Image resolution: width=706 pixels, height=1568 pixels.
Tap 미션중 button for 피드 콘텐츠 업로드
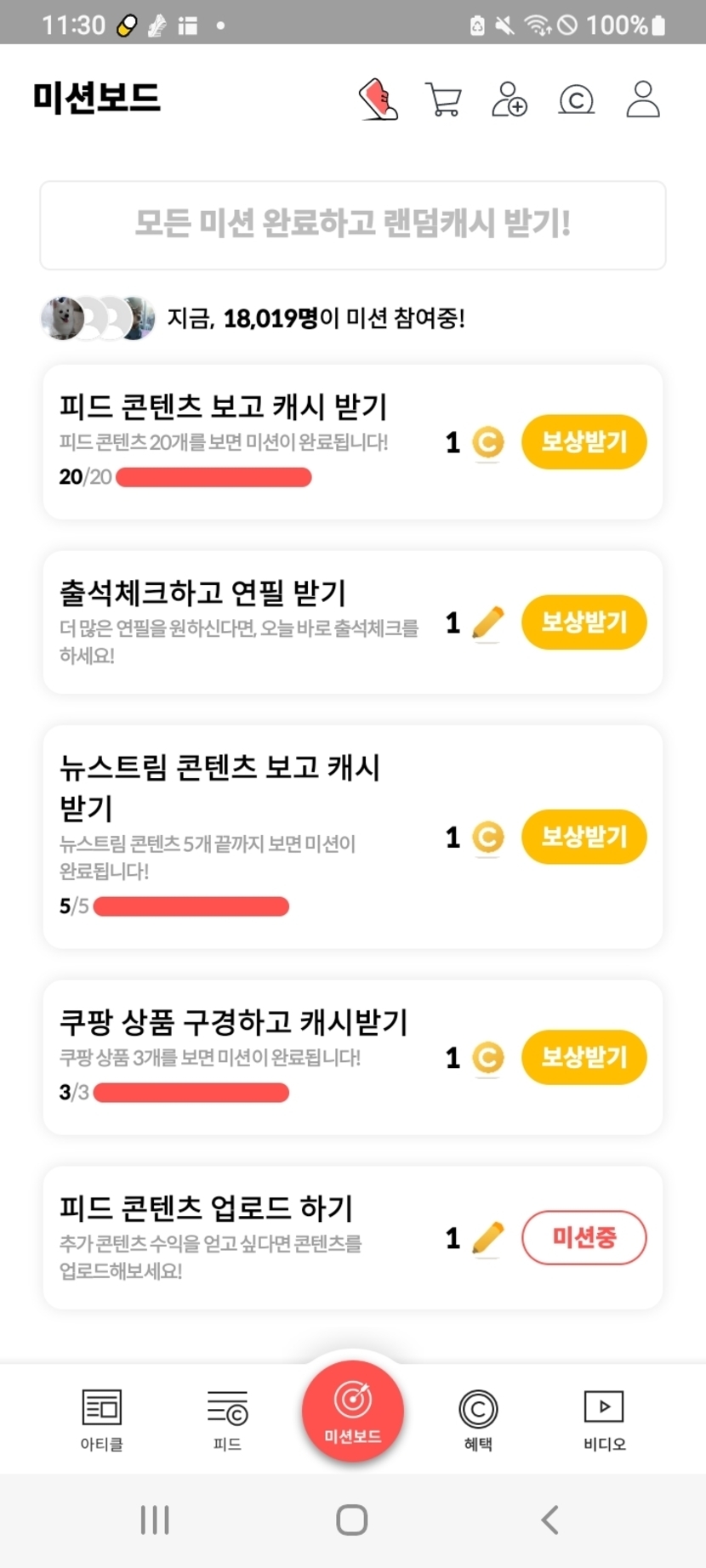[584, 1237]
